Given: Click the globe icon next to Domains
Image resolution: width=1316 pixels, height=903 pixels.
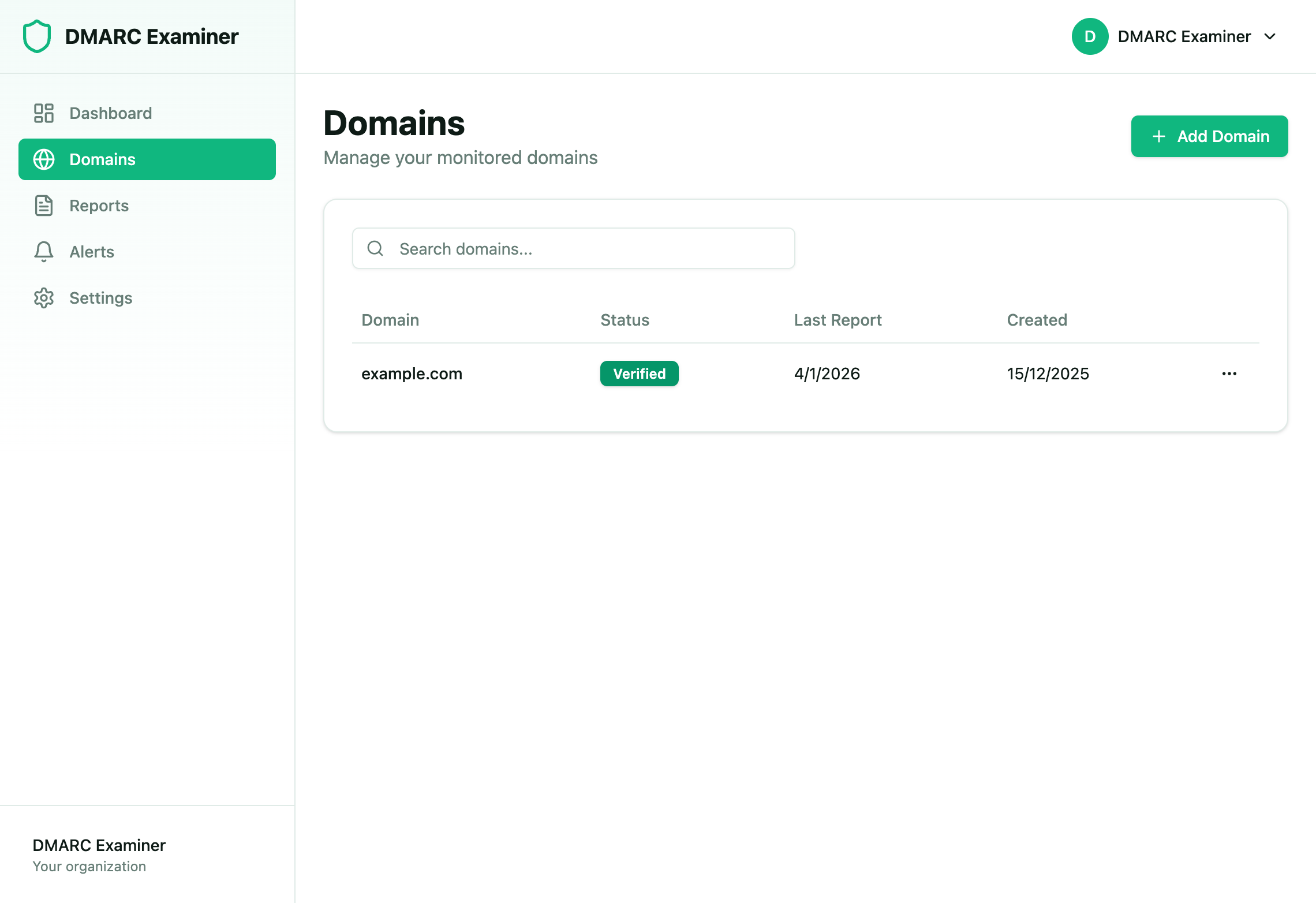Looking at the screenshot, I should pyautogui.click(x=43, y=159).
